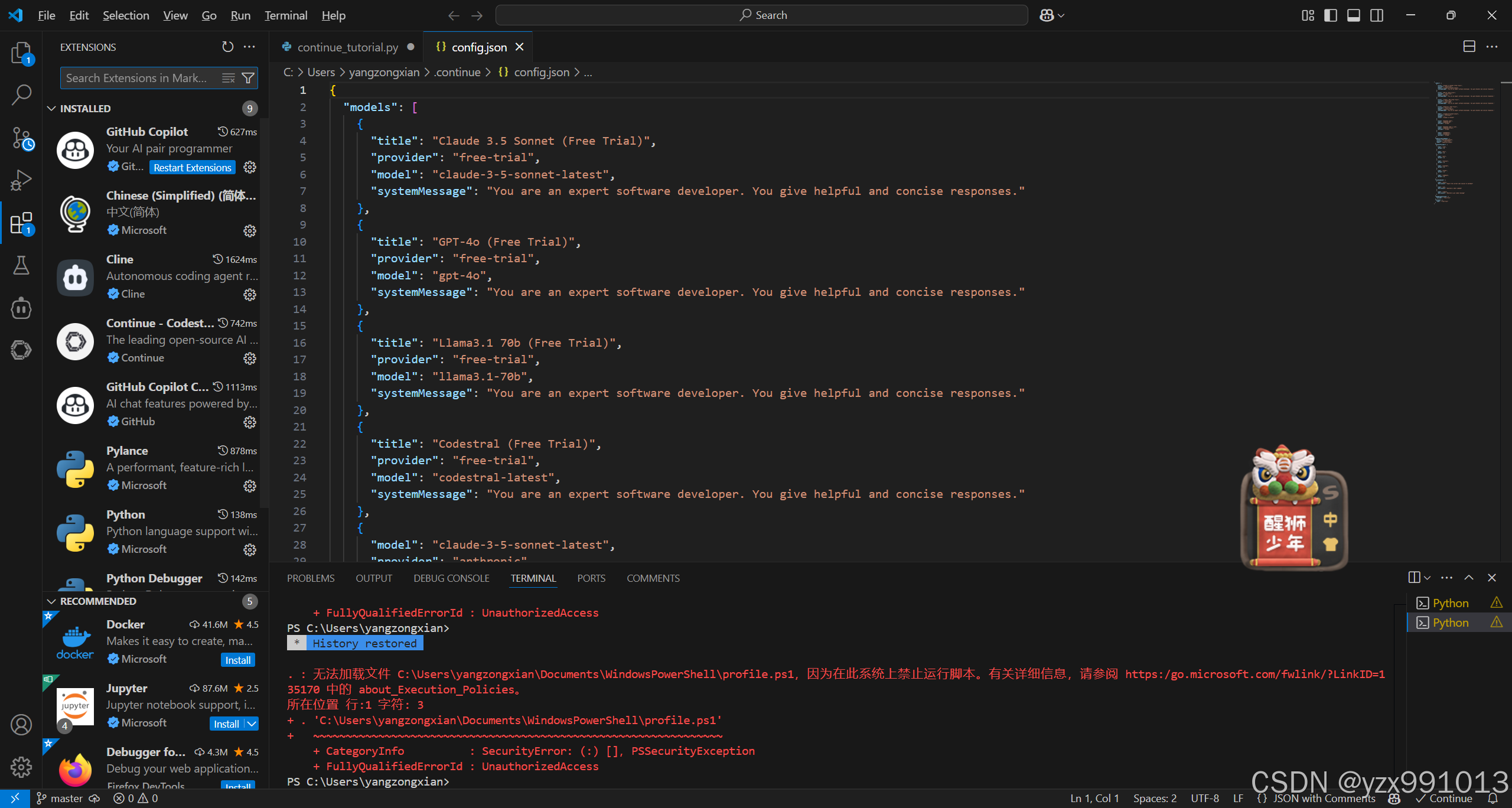Collapse the INSTALLED extensions section
The image size is (1512, 808).
coord(51,108)
